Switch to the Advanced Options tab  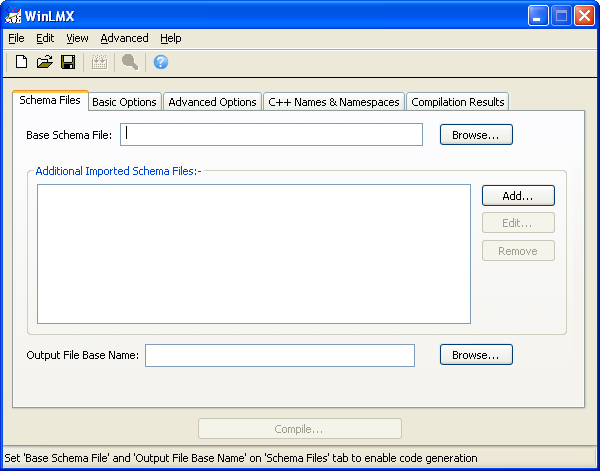click(x=212, y=102)
